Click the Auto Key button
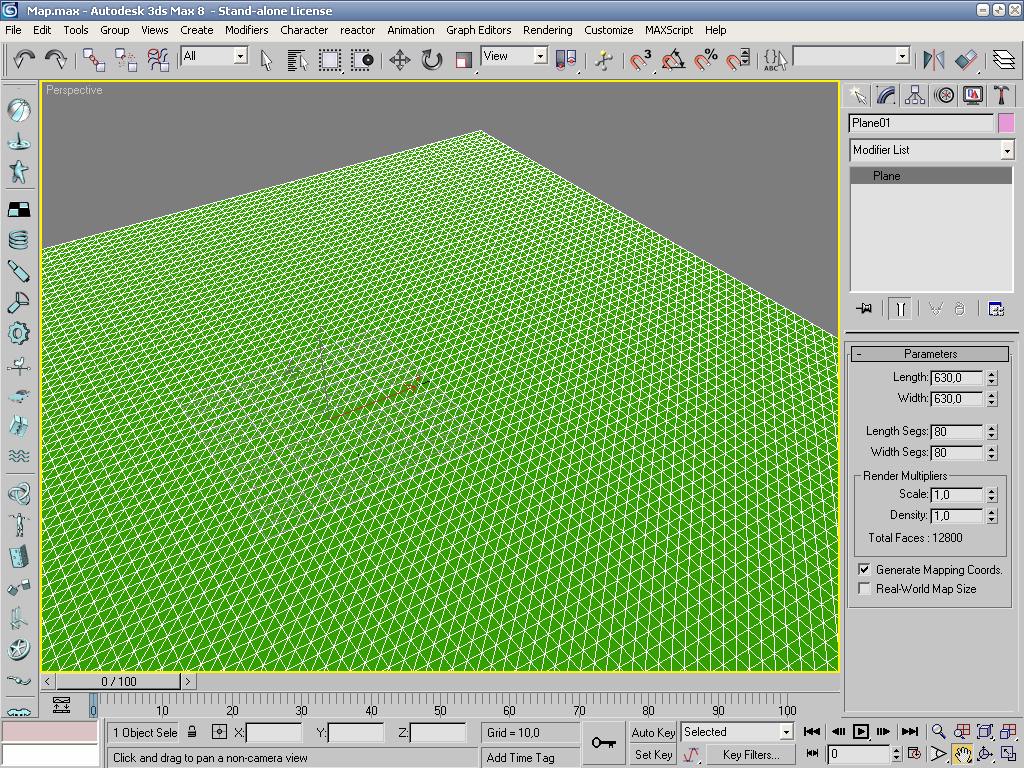Screen dimensions: 1024x768 point(653,732)
